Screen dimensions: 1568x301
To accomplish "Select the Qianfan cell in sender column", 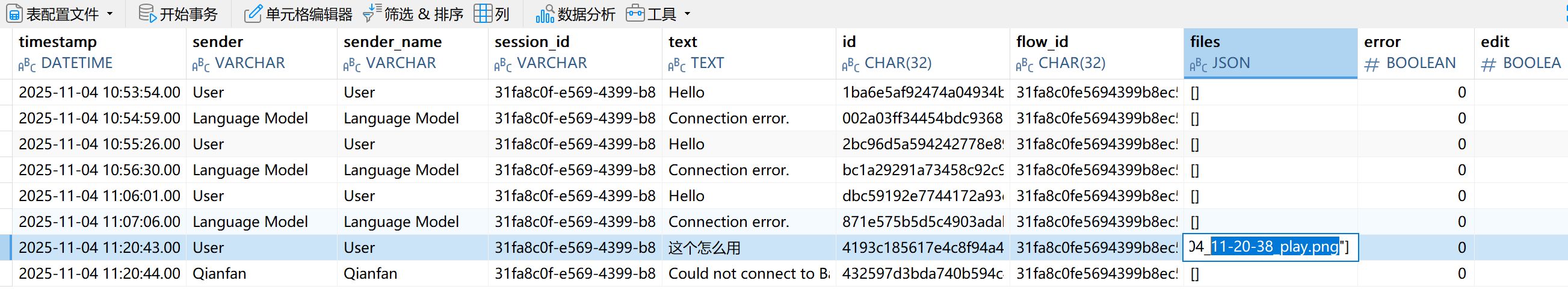I will [219, 273].
